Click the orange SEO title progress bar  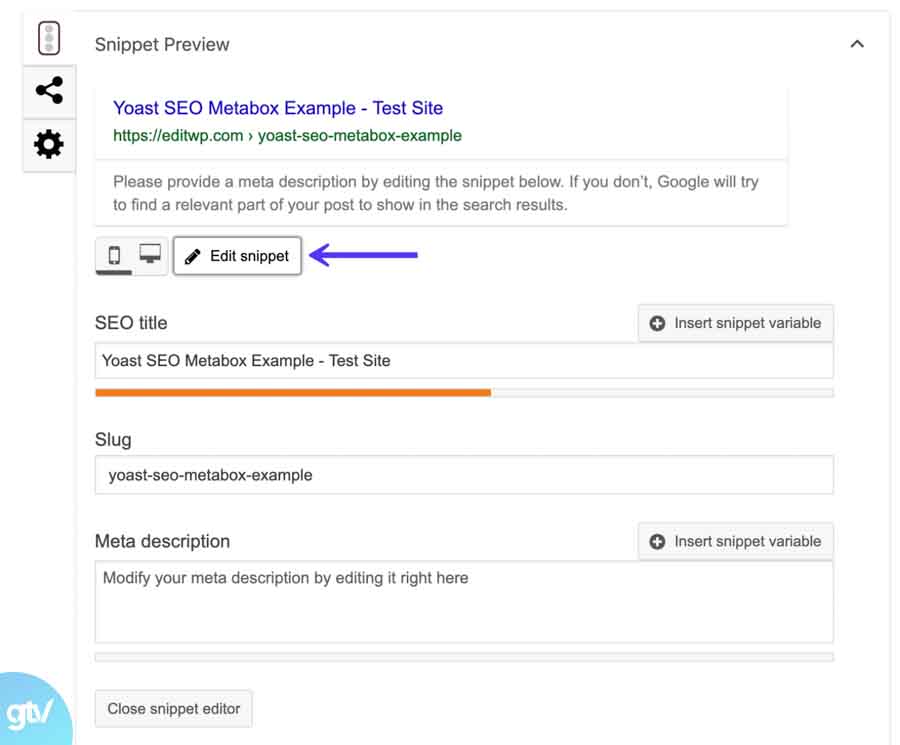(x=293, y=393)
